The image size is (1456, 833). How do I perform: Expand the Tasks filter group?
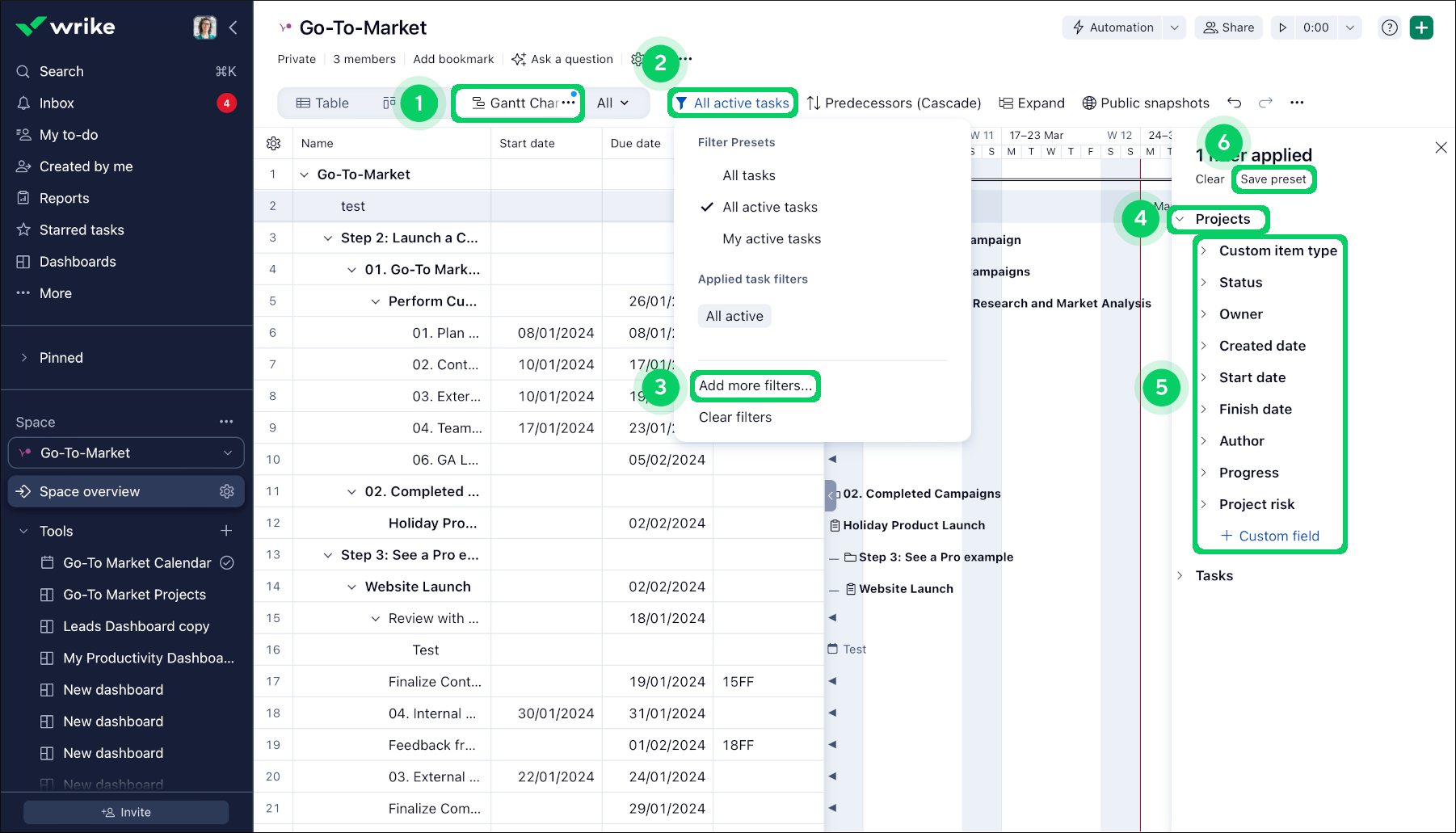coord(1214,575)
